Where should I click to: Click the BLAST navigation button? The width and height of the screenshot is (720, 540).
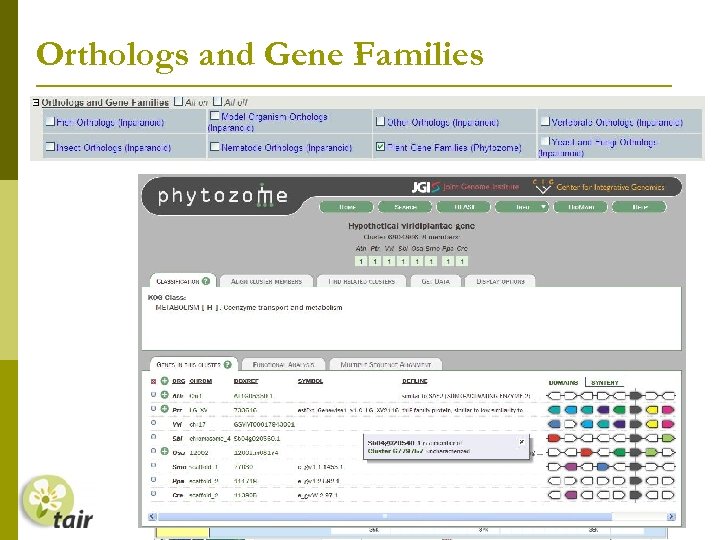coord(464,207)
